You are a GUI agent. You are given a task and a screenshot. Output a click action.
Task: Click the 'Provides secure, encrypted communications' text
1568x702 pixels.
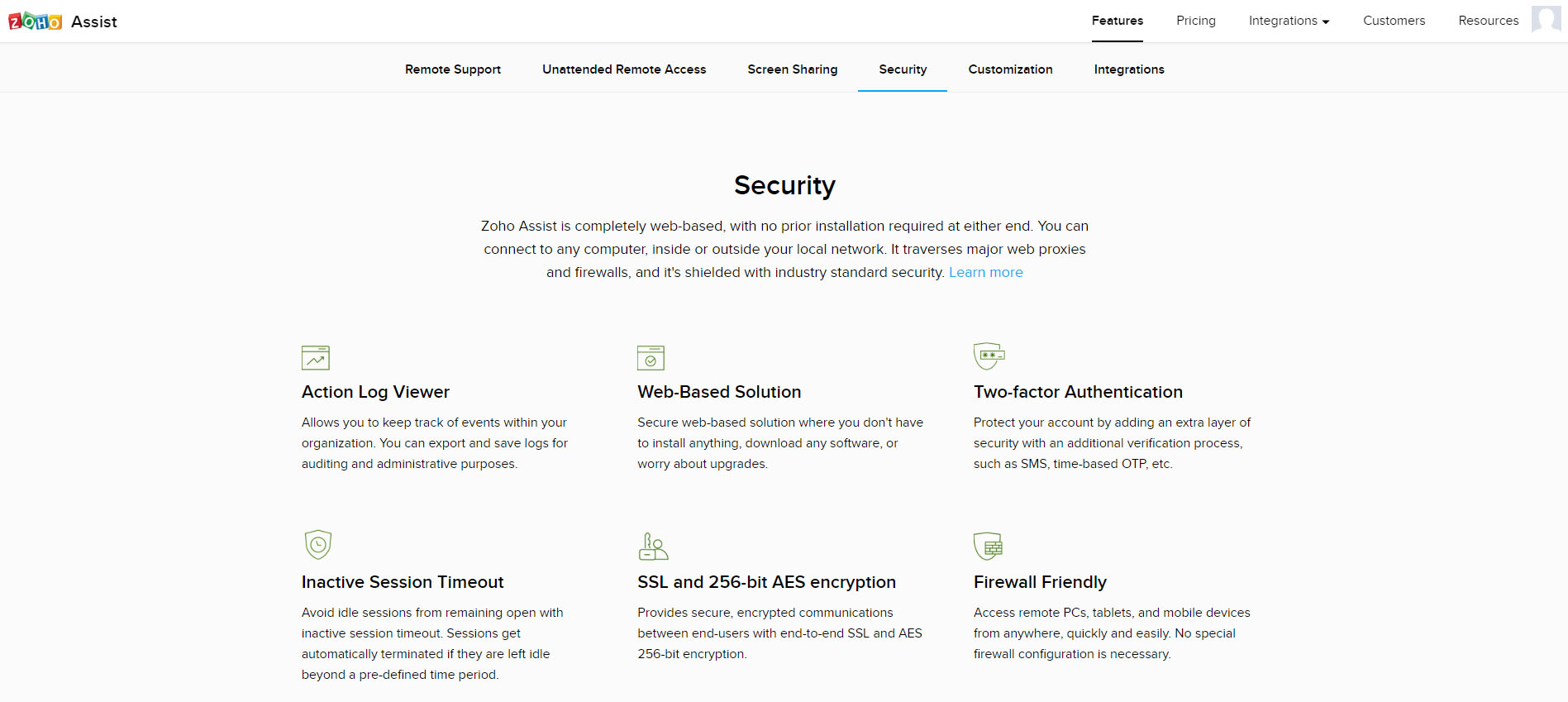(x=779, y=633)
